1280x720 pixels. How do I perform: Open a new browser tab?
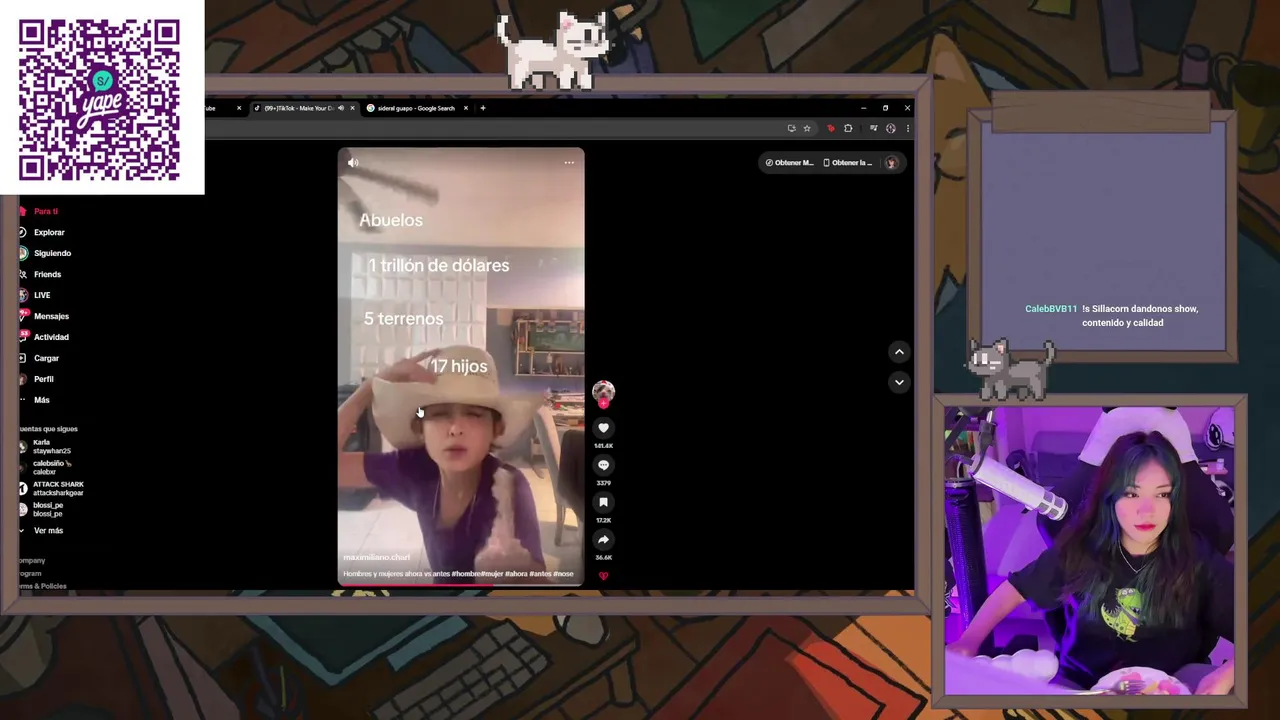483,108
